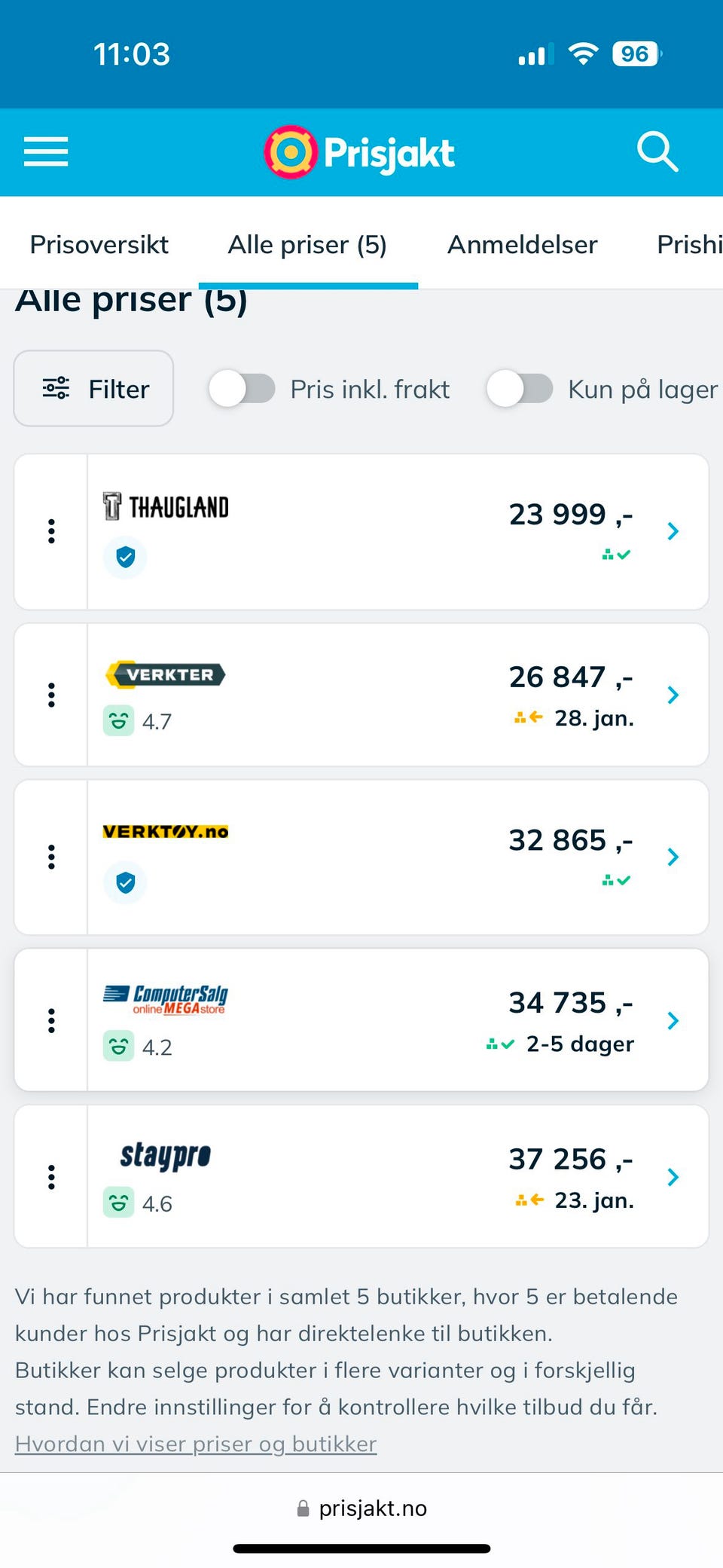723x1568 pixels.
Task: Switch to the Anmeldelser tab
Action: [x=522, y=244]
